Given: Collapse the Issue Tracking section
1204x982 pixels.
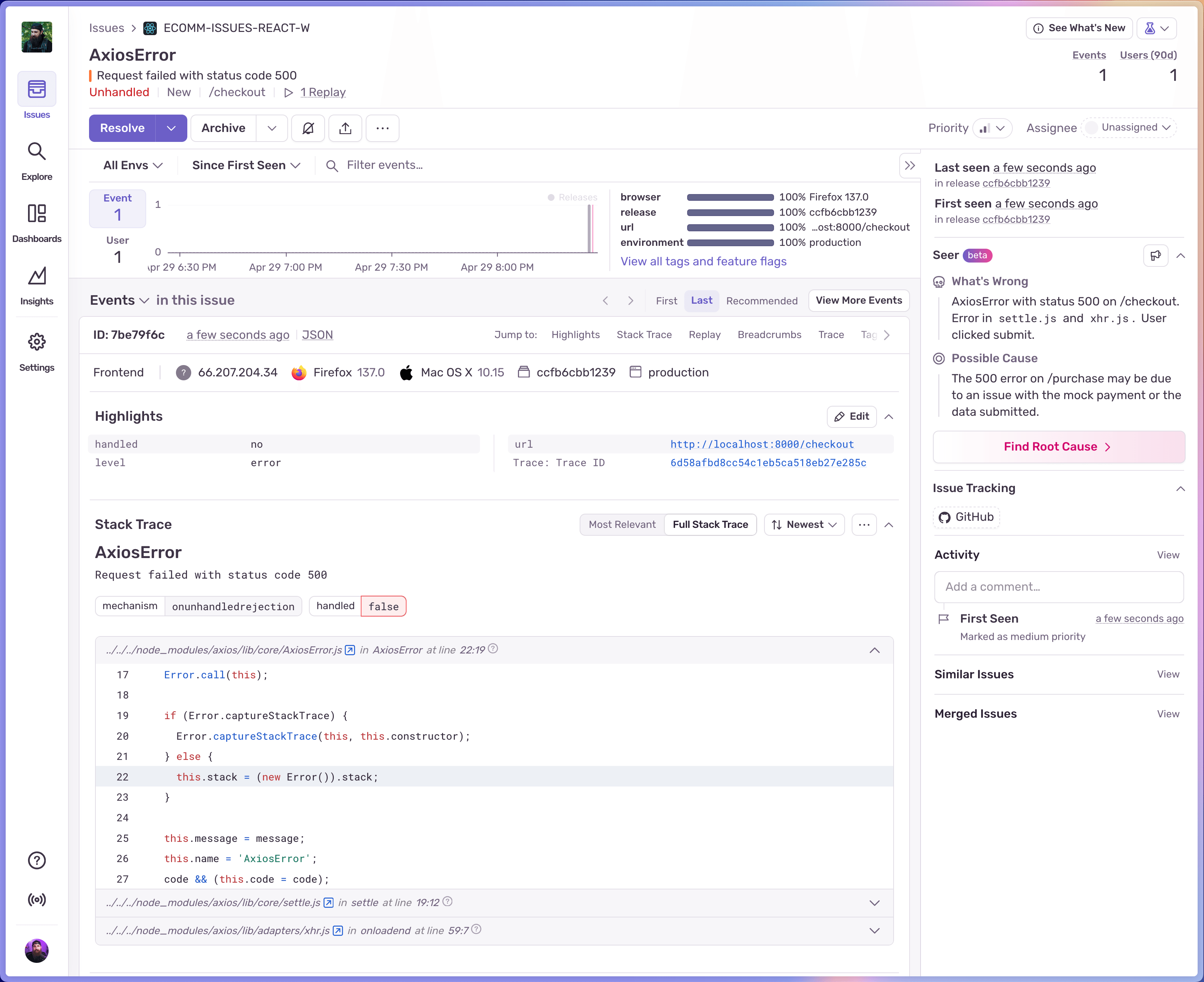Looking at the screenshot, I should 1181,489.
